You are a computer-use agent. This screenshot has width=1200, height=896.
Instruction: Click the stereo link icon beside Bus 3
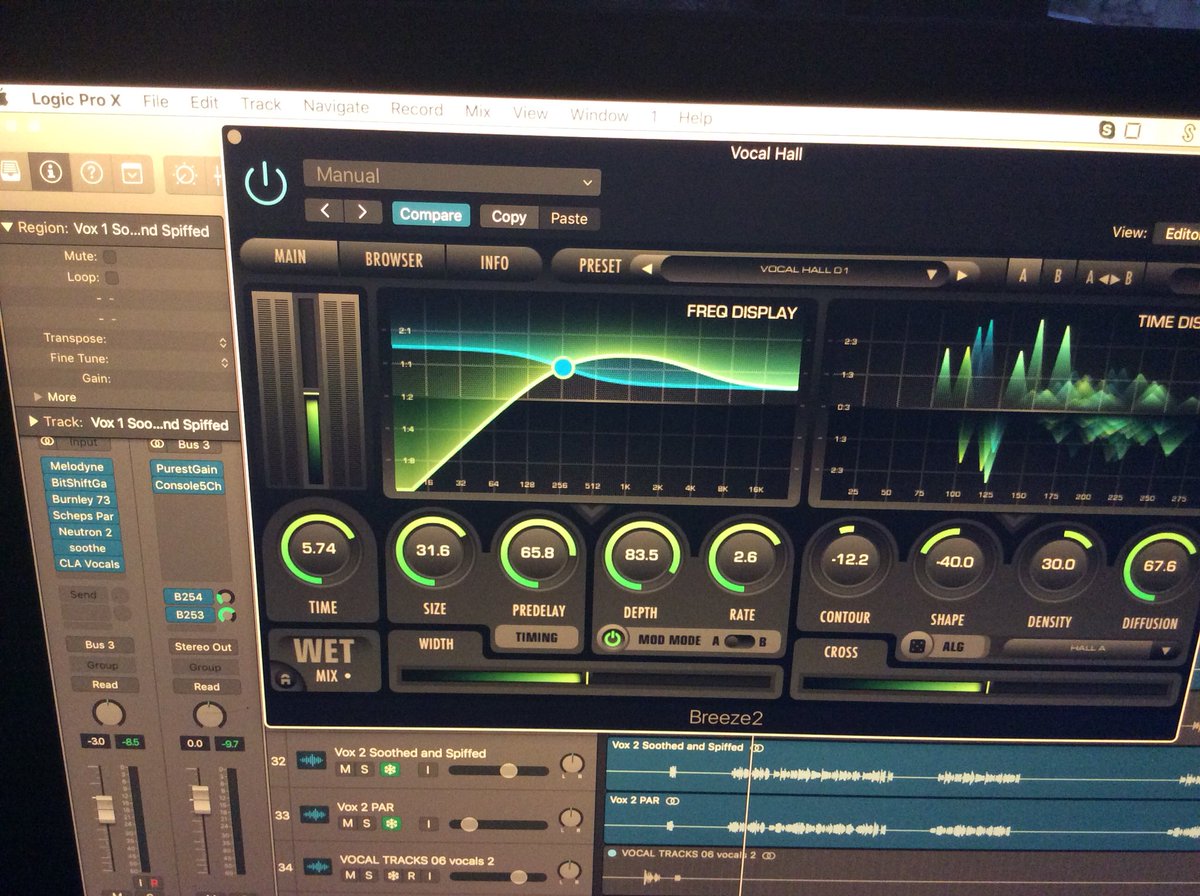pyautogui.click(x=157, y=443)
